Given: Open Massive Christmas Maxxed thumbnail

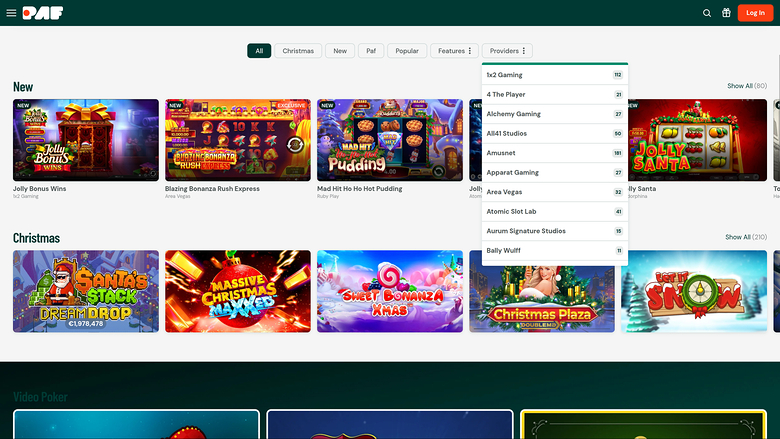Looking at the screenshot, I should [x=238, y=291].
